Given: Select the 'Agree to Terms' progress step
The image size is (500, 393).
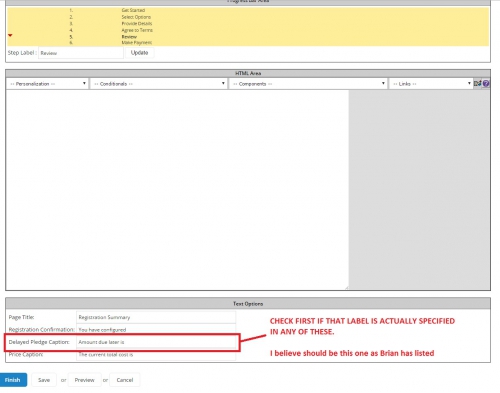Looking at the screenshot, I should 137,30.
